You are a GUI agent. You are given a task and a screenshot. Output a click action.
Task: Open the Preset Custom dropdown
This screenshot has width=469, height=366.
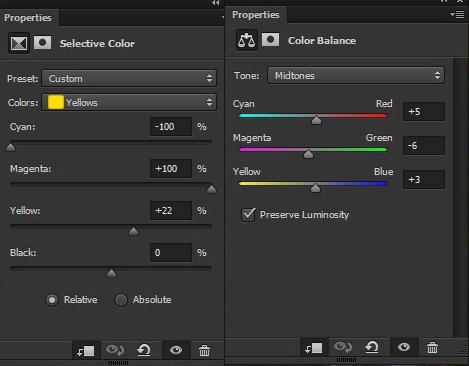click(x=129, y=78)
